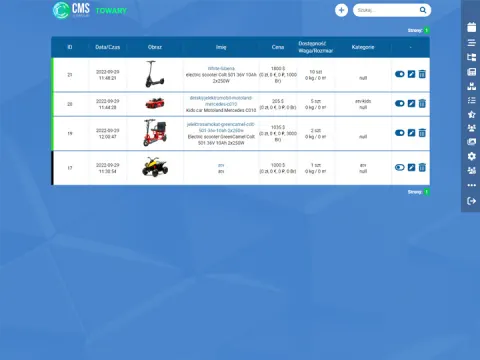The image size is (480, 360).
Task: Click the ID column header
Action: (x=70, y=47)
